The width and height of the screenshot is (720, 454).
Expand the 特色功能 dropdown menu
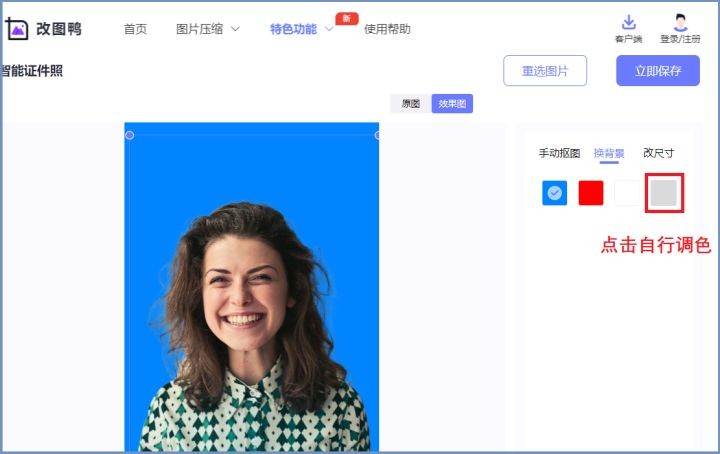[x=300, y=29]
